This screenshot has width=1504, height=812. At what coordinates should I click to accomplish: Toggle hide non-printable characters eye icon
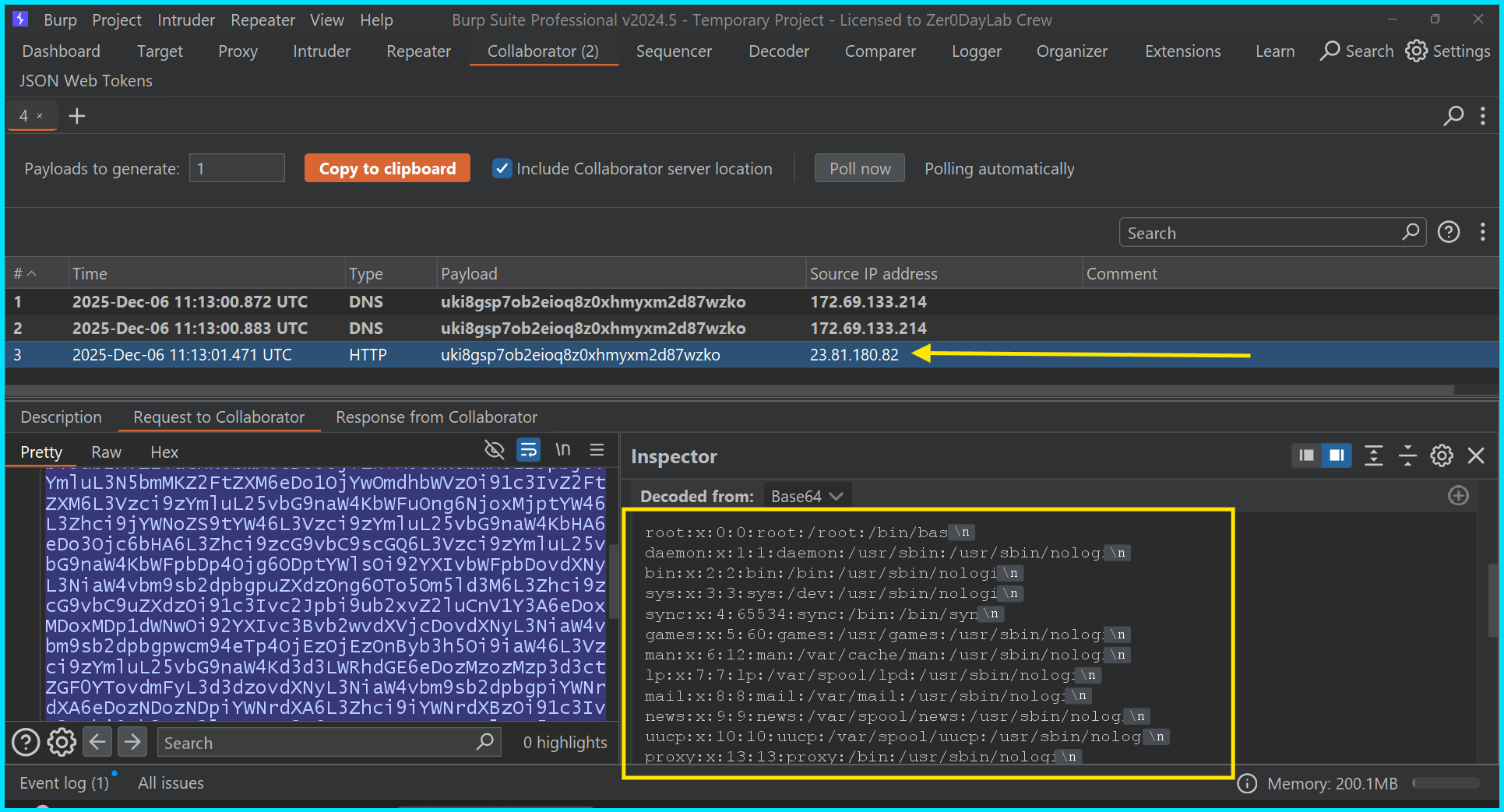point(494,450)
